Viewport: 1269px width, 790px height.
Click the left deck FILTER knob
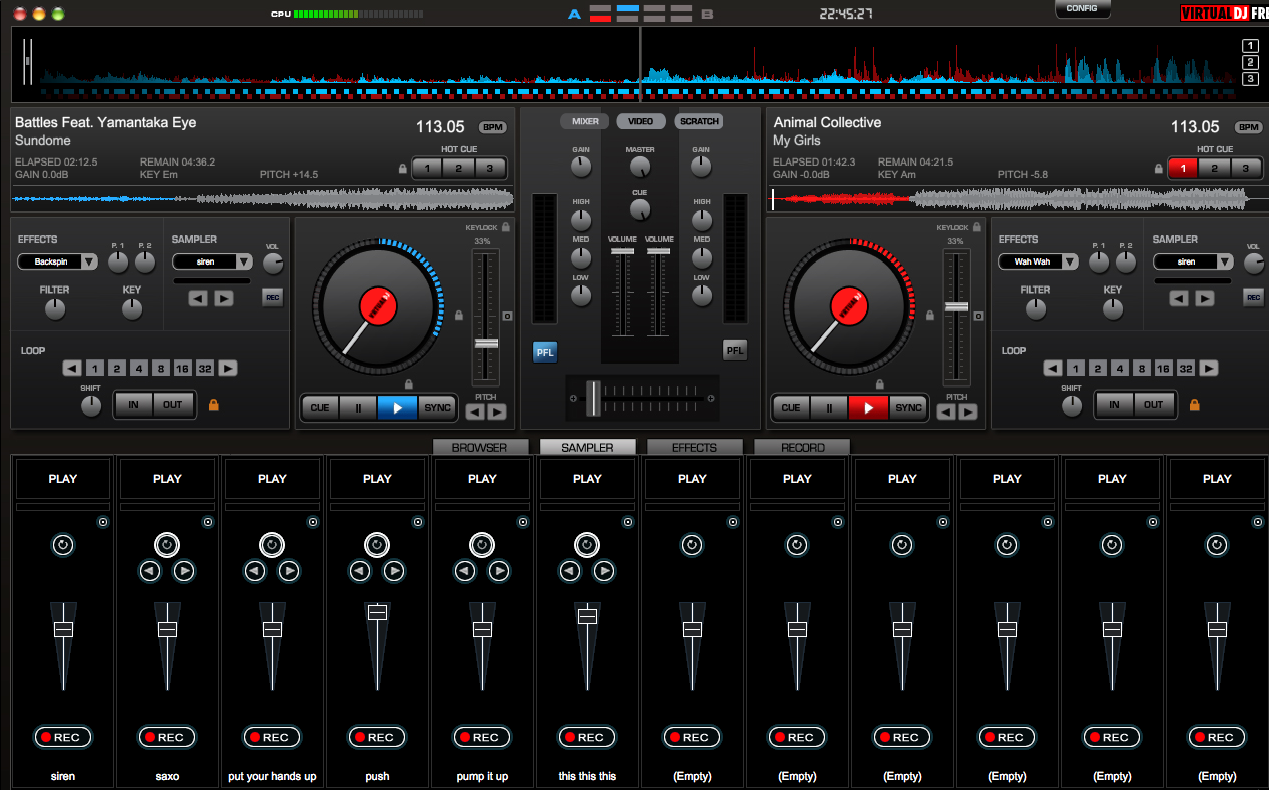coord(55,310)
